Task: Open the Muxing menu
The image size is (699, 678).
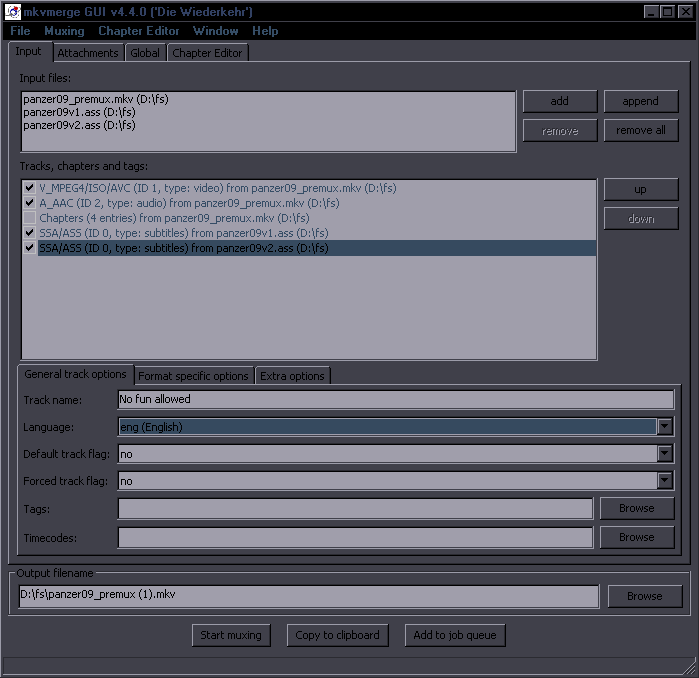Action: 64,31
